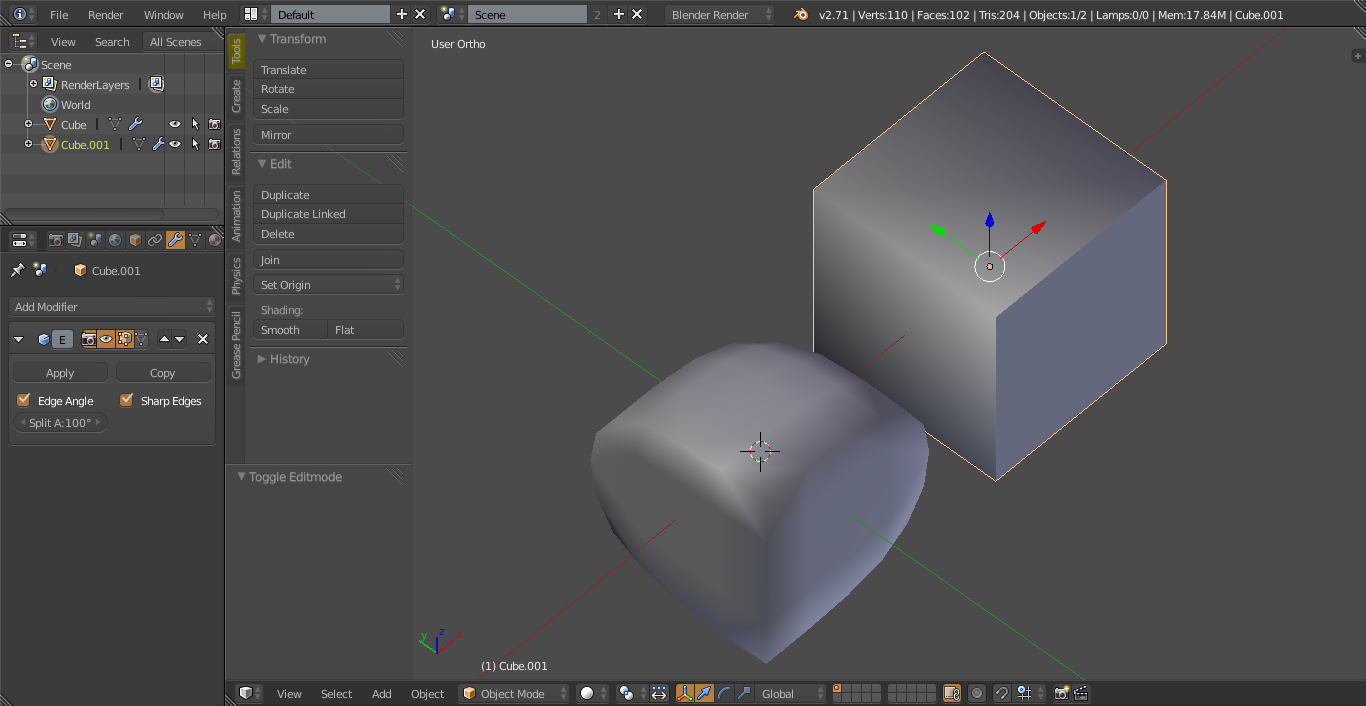
Task: Click the Blender logo in the header
Action: 802,15
